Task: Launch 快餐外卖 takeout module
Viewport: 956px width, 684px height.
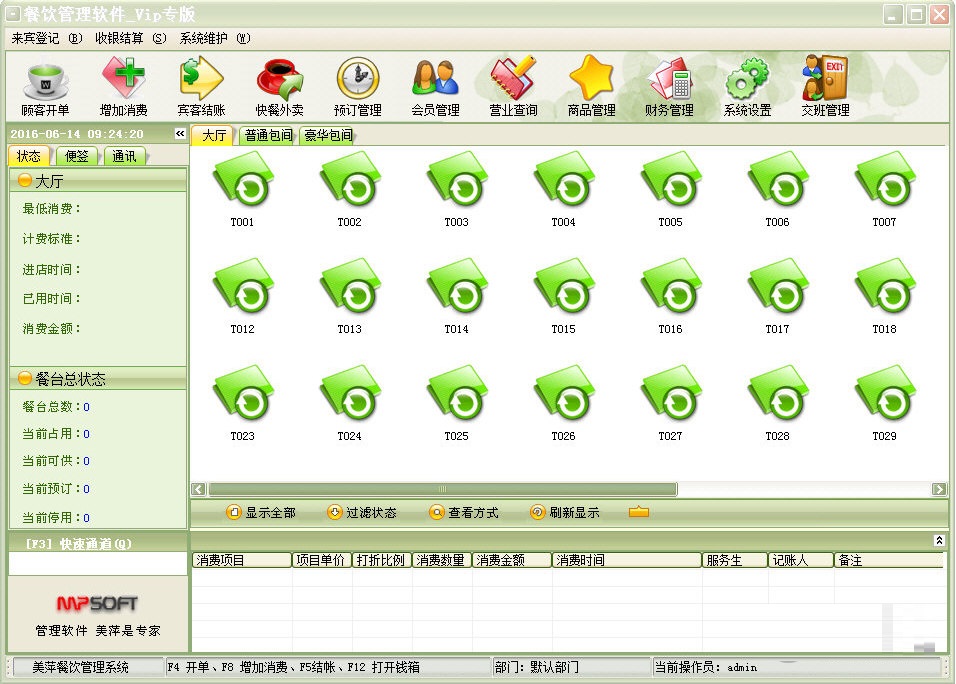Action: [x=279, y=87]
